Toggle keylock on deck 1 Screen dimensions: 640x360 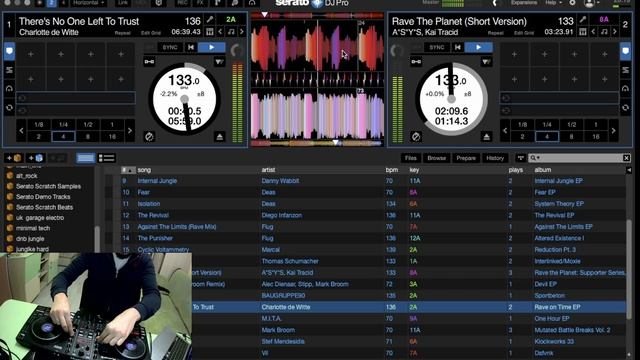point(149,62)
